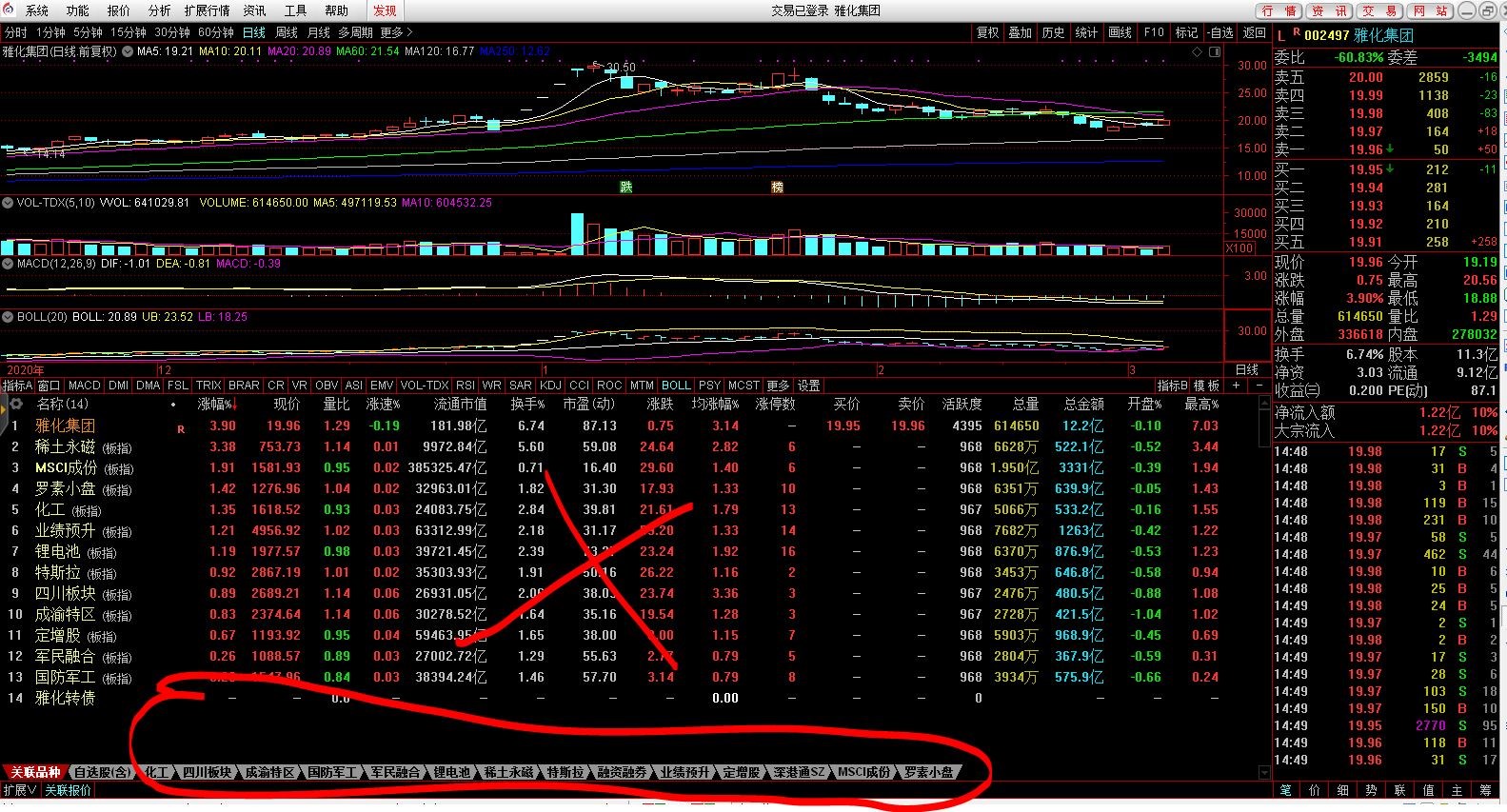The width and height of the screenshot is (1507, 812).
Task: Click -自选 toolbar button
Action: point(1221,32)
